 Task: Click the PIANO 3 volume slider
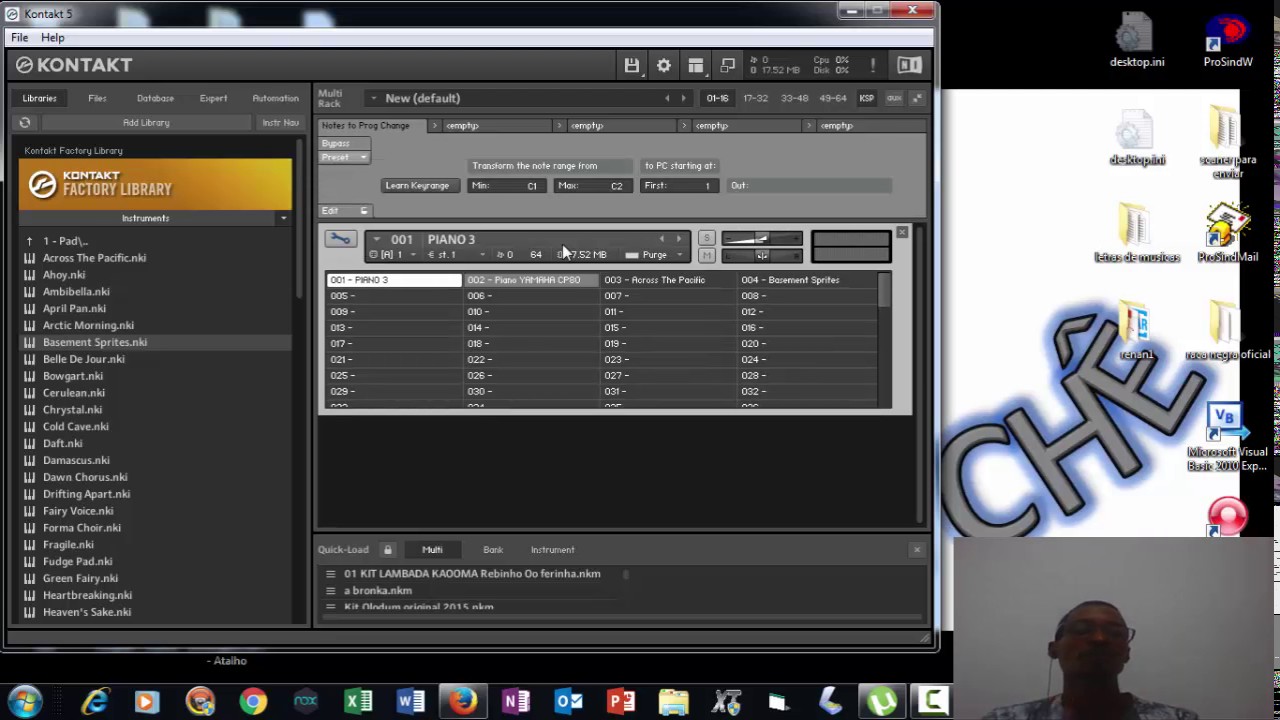pos(762,239)
